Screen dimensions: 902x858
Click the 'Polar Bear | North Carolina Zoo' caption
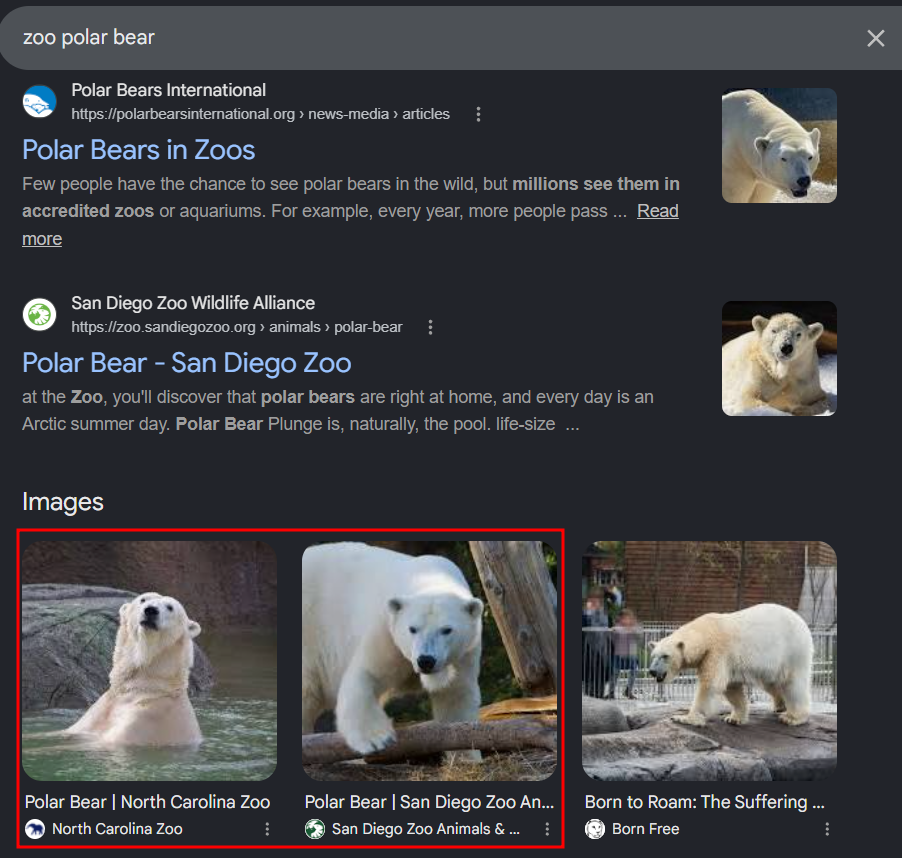pos(147,802)
